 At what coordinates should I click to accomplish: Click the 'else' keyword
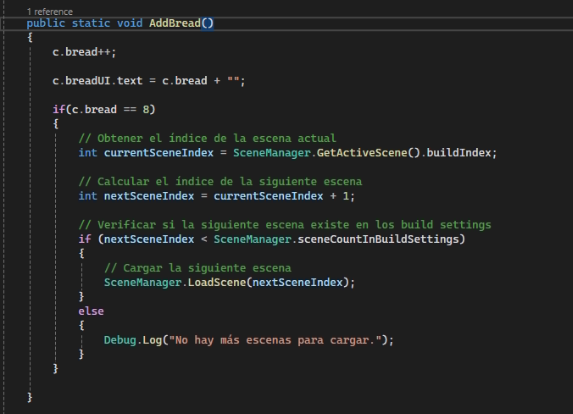click(x=91, y=311)
